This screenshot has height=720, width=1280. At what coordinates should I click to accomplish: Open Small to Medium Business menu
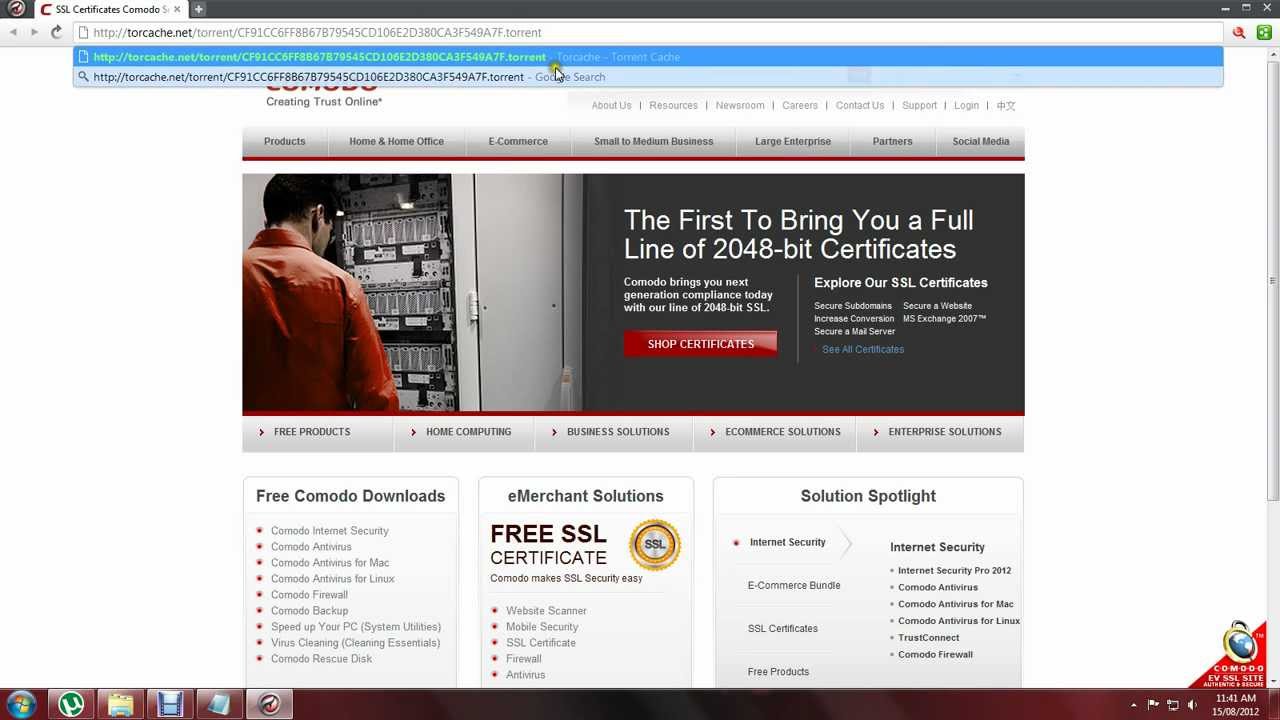[x=653, y=141]
